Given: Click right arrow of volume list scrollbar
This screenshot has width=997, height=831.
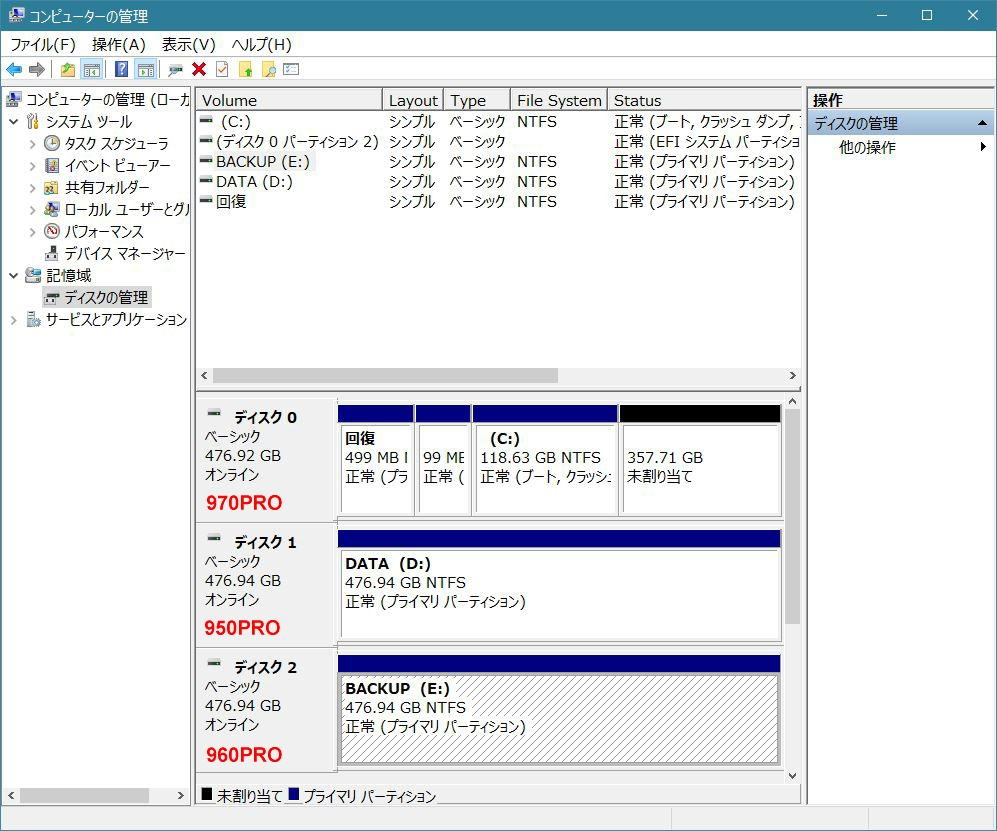Looking at the screenshot, I should (792, 376).
